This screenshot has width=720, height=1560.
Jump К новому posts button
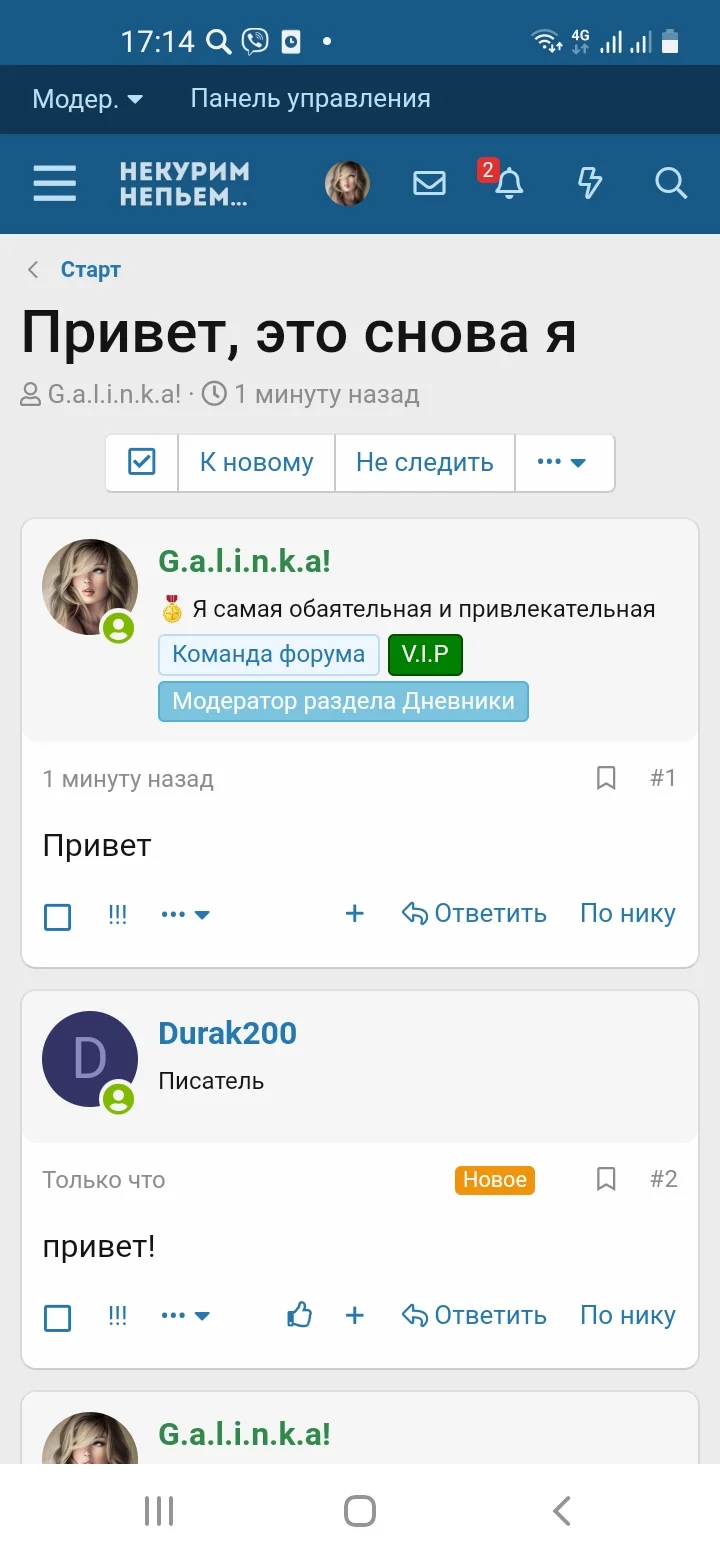[x=257, y=462]
